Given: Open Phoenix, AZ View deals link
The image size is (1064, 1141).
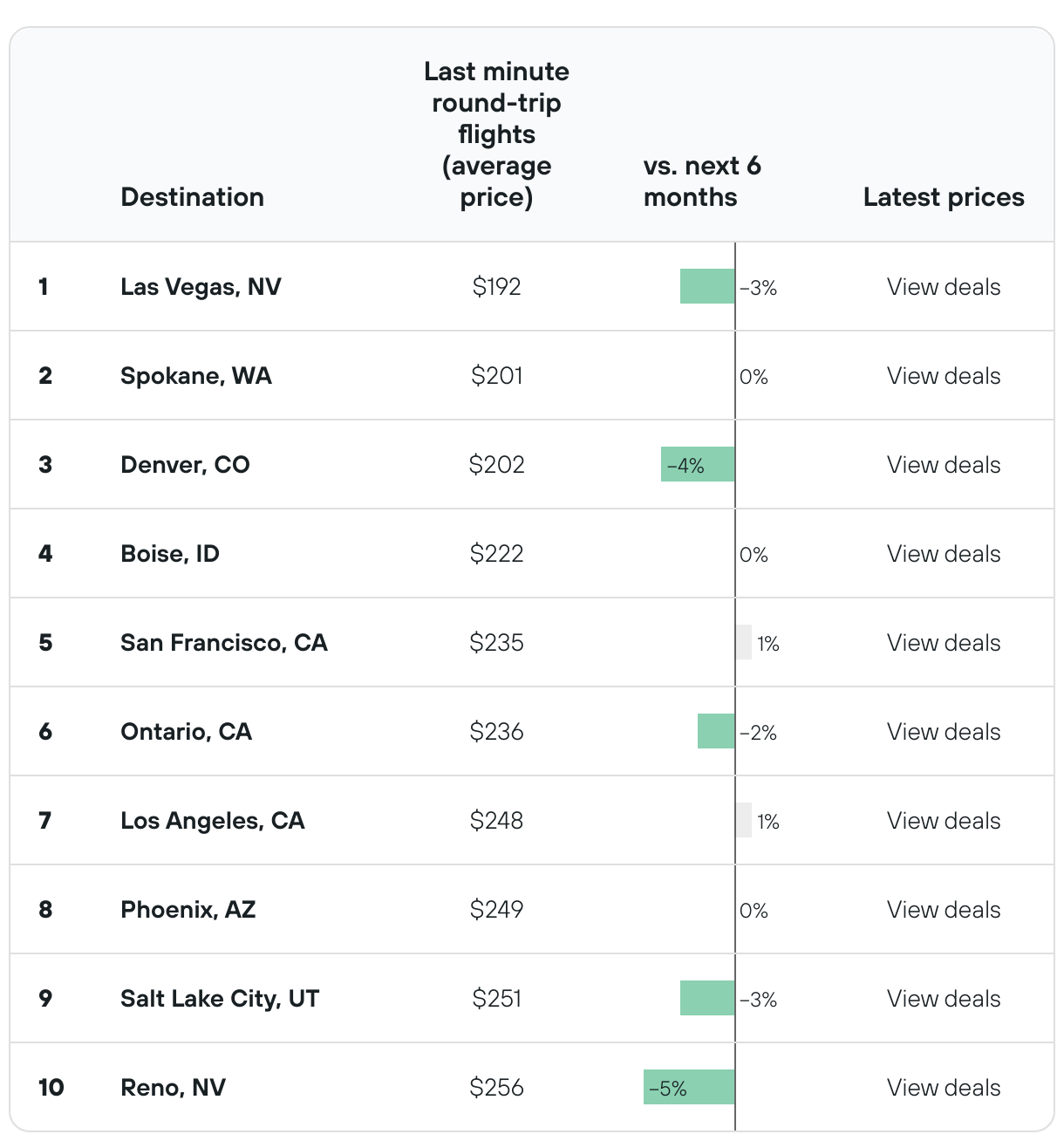Looking at the screenshot, I should pyautogui.click(x=943, y=910).
